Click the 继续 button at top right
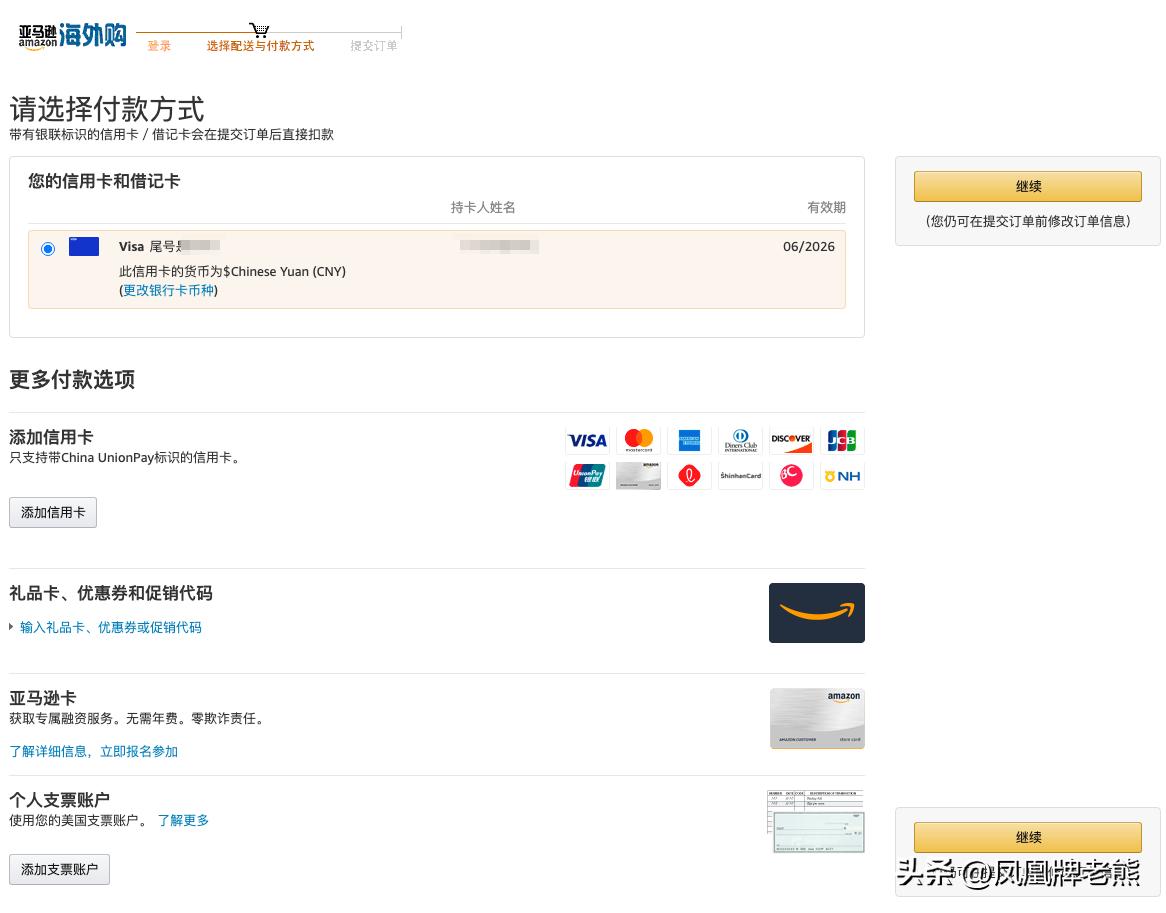1166x913 pixels. pos(1027,186)
